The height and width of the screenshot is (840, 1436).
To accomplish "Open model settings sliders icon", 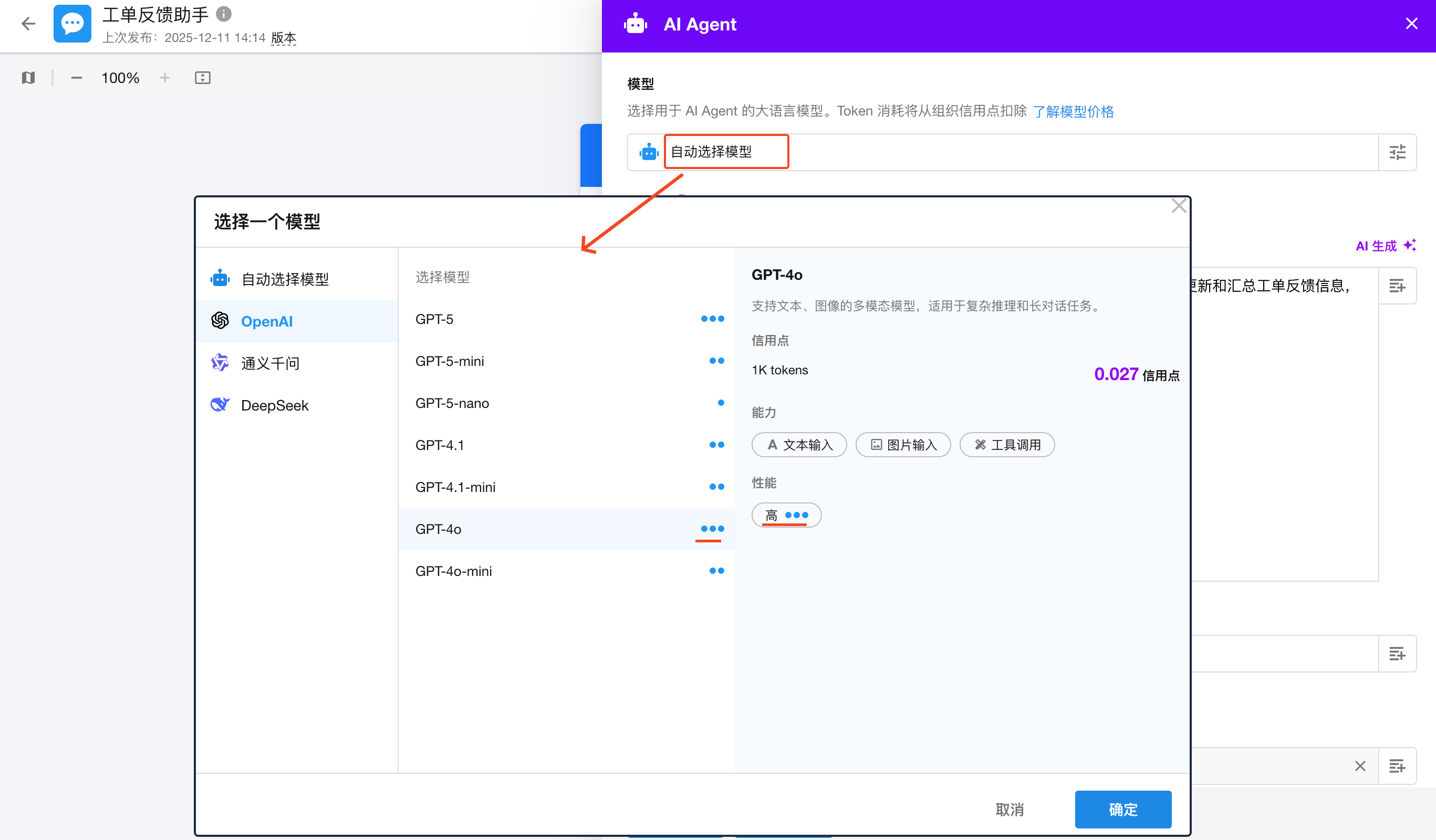I will pyautogui.click(x=1397, y=152).
